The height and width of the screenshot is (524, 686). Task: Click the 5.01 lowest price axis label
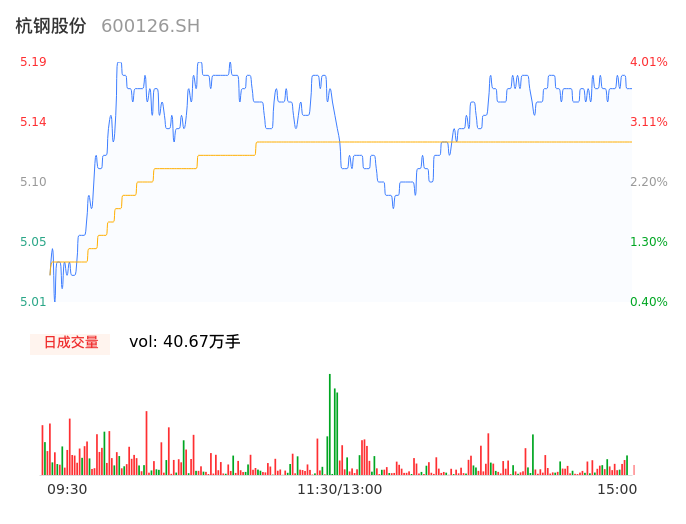(x=33, y=302)
